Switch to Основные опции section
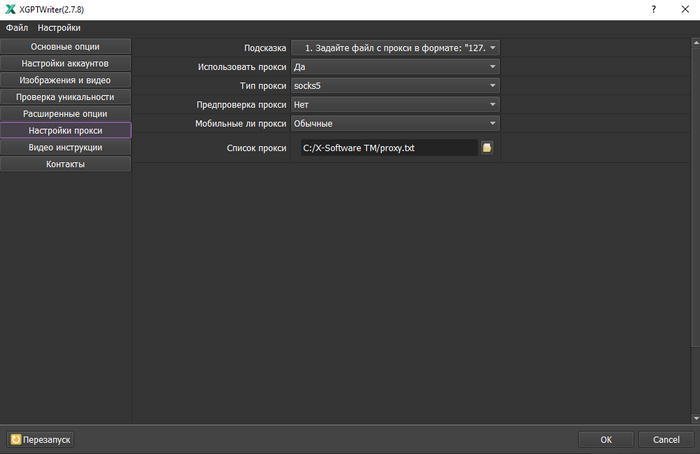This screenshot has width=700, height=454. 65,46
